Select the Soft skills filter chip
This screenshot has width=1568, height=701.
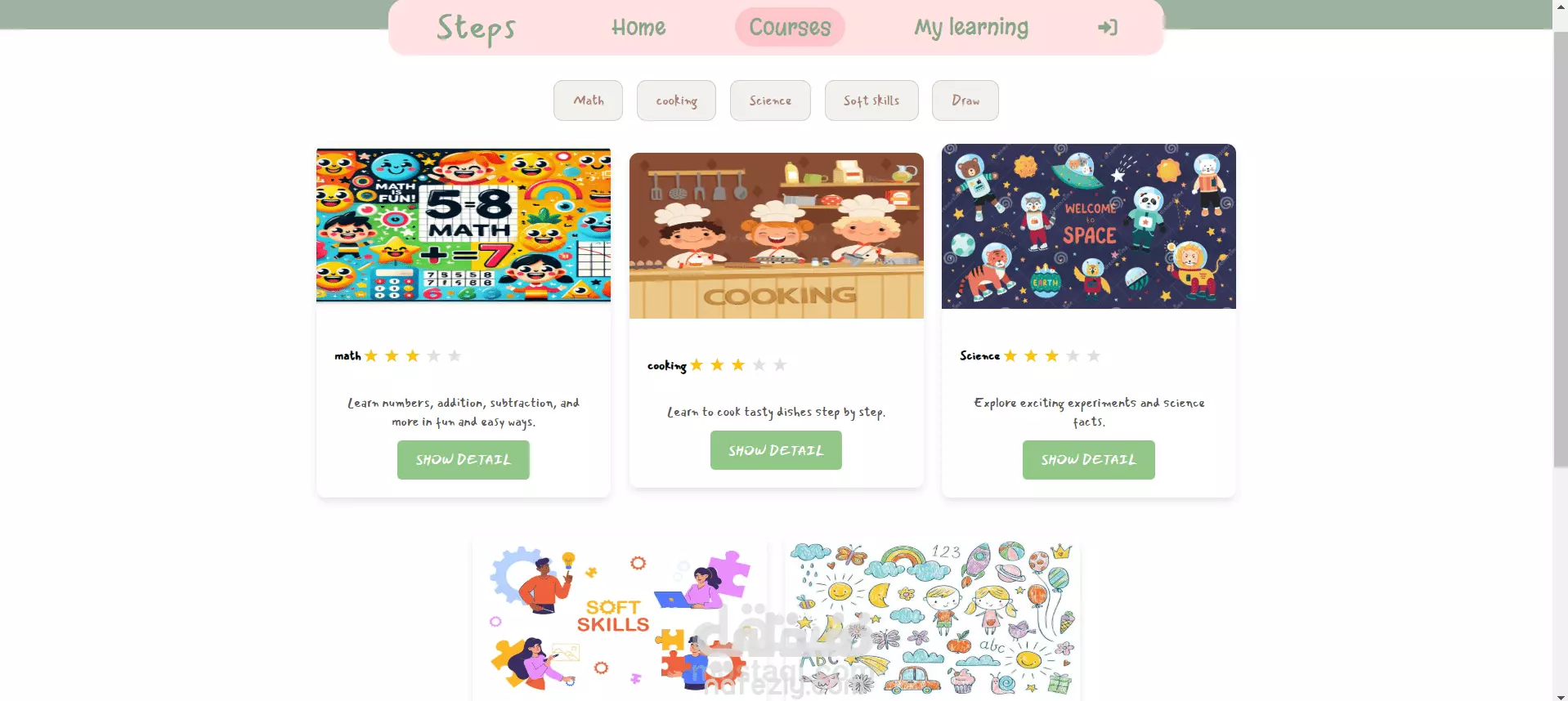coord(871,100)
